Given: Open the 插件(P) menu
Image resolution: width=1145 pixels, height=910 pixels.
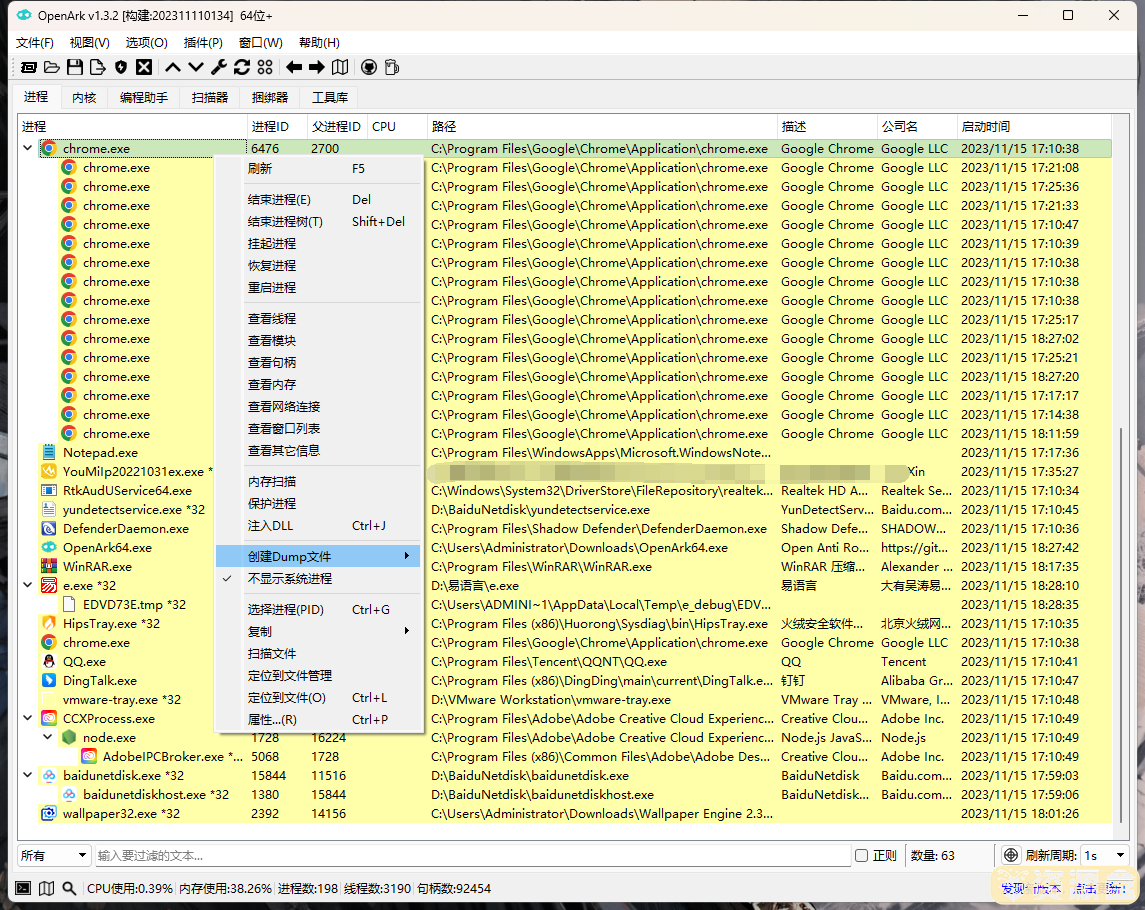Looking at the screenshot, I should coord(203,42).
